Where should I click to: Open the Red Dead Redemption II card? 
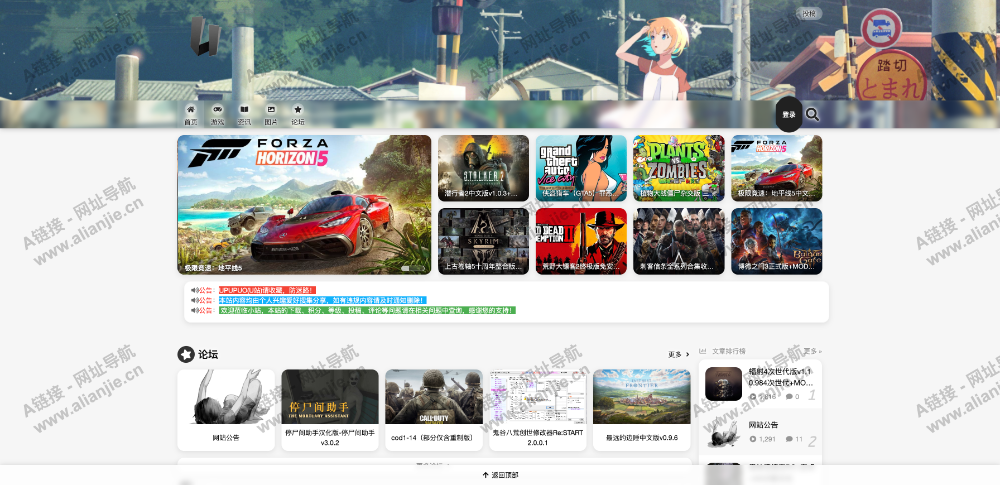(581, 241)
